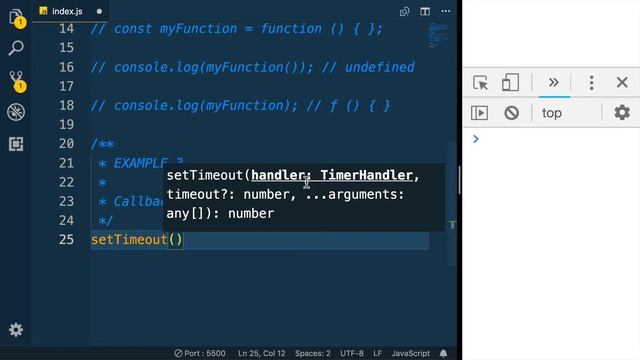Open notifications bell in status bar

pos(444,353)
